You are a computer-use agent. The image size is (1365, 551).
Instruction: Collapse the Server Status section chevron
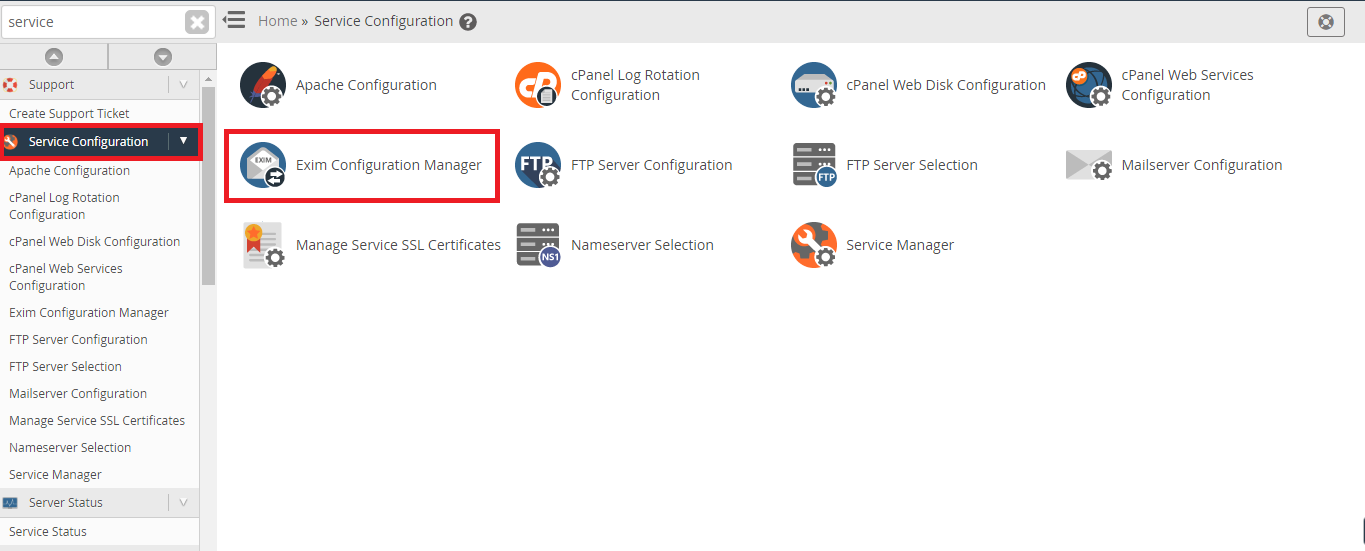pos(183,502)
